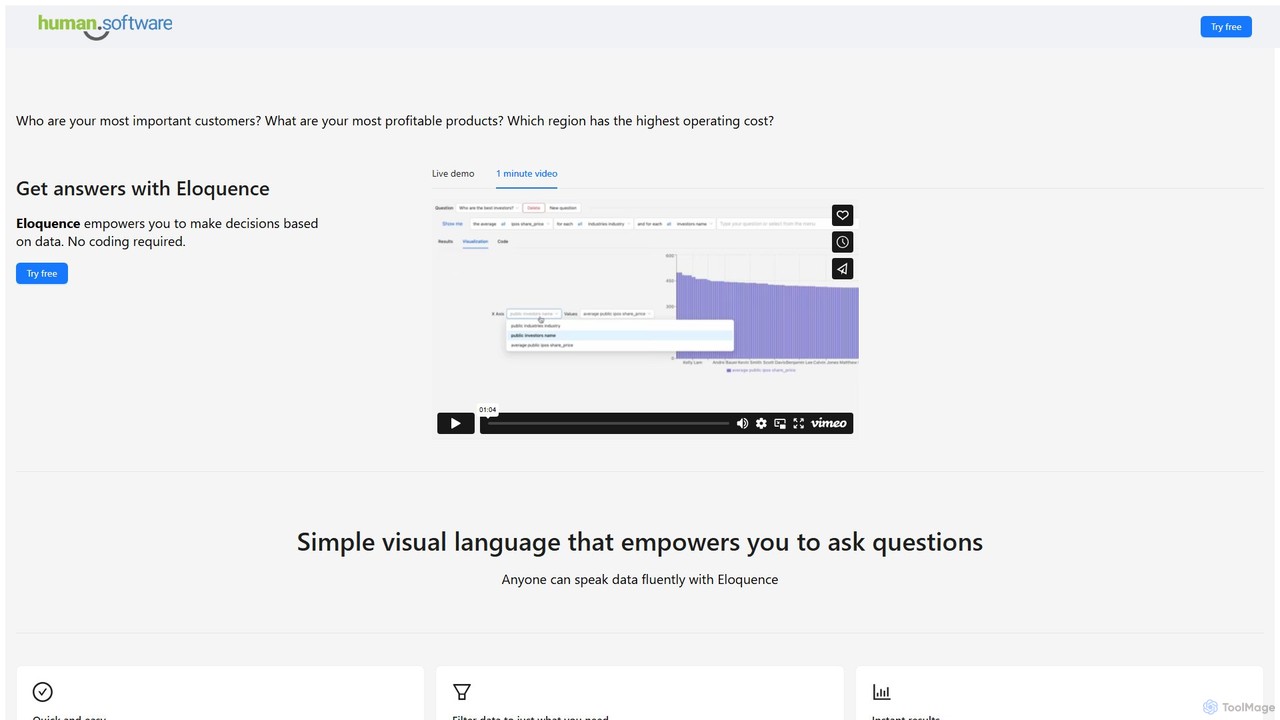Play the Vimeo video
This screenshot has height=720, width=1280.
click(x=455, y=423)
